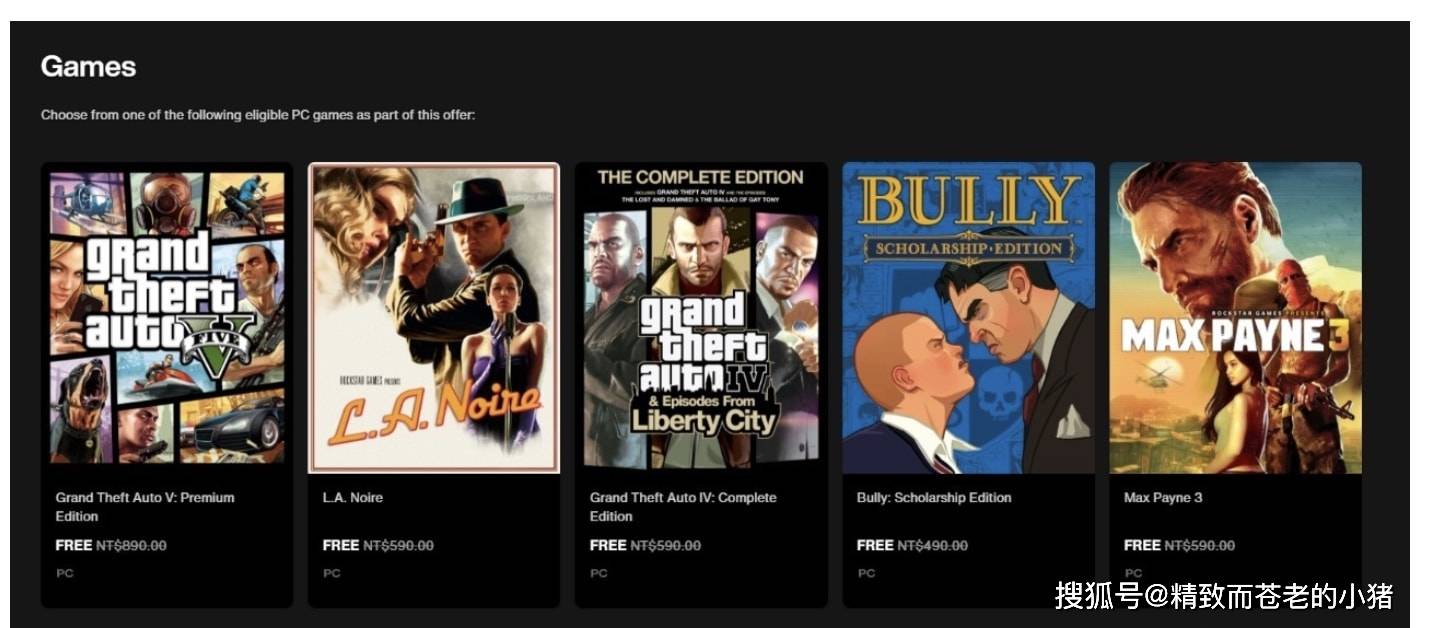This screenshot has height=628, width=1429.
Task: Click the struck-through NT$890.00 price
Action: 132,546
